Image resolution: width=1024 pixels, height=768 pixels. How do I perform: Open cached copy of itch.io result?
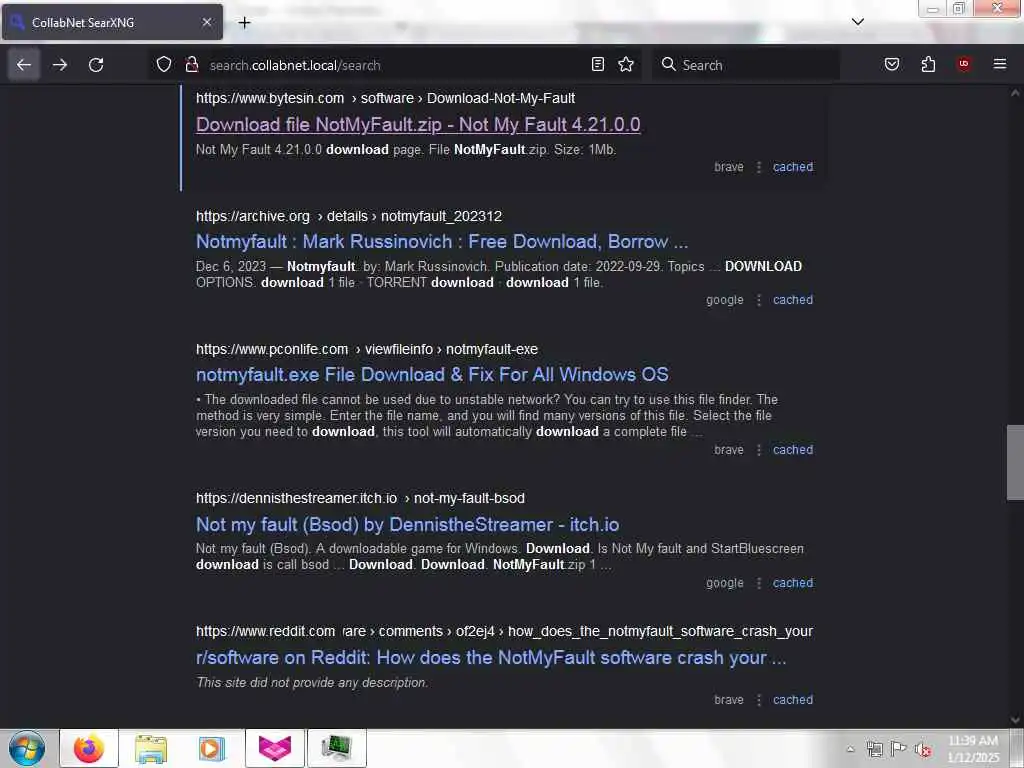point(793,583)
